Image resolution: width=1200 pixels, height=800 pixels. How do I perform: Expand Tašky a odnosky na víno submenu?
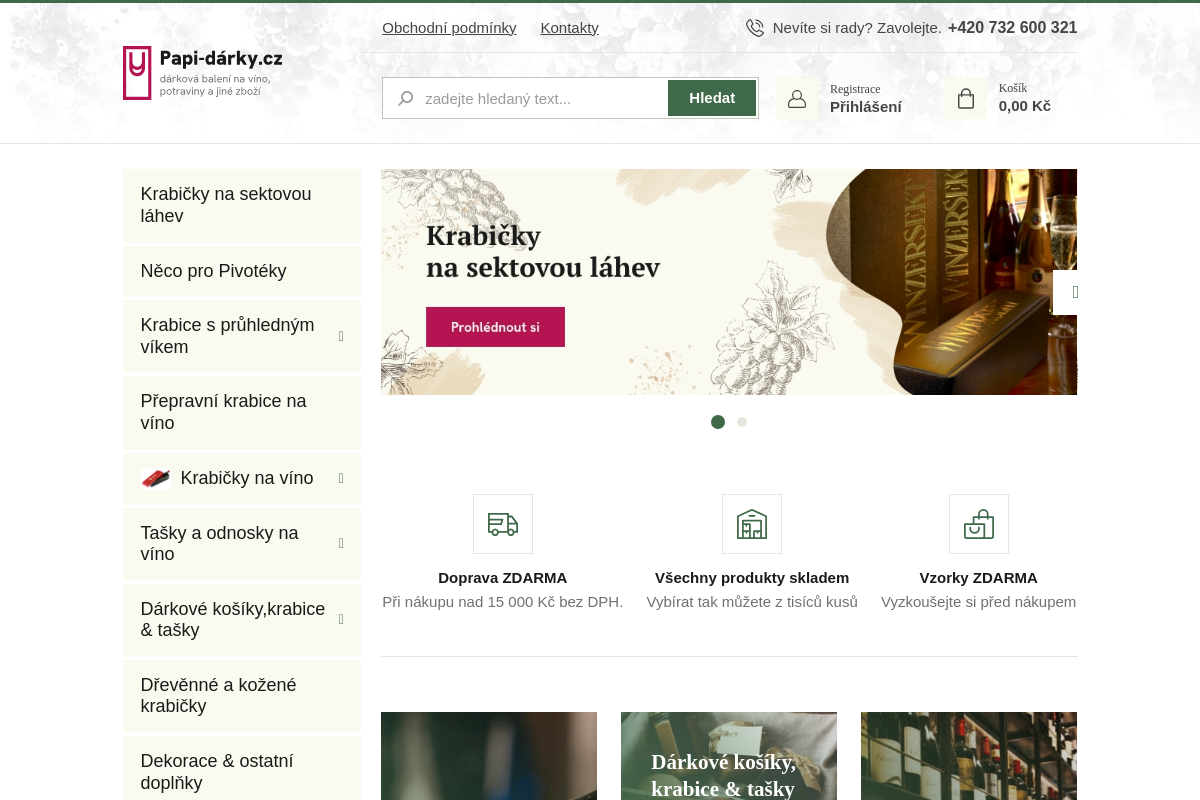tap(341, 543)
